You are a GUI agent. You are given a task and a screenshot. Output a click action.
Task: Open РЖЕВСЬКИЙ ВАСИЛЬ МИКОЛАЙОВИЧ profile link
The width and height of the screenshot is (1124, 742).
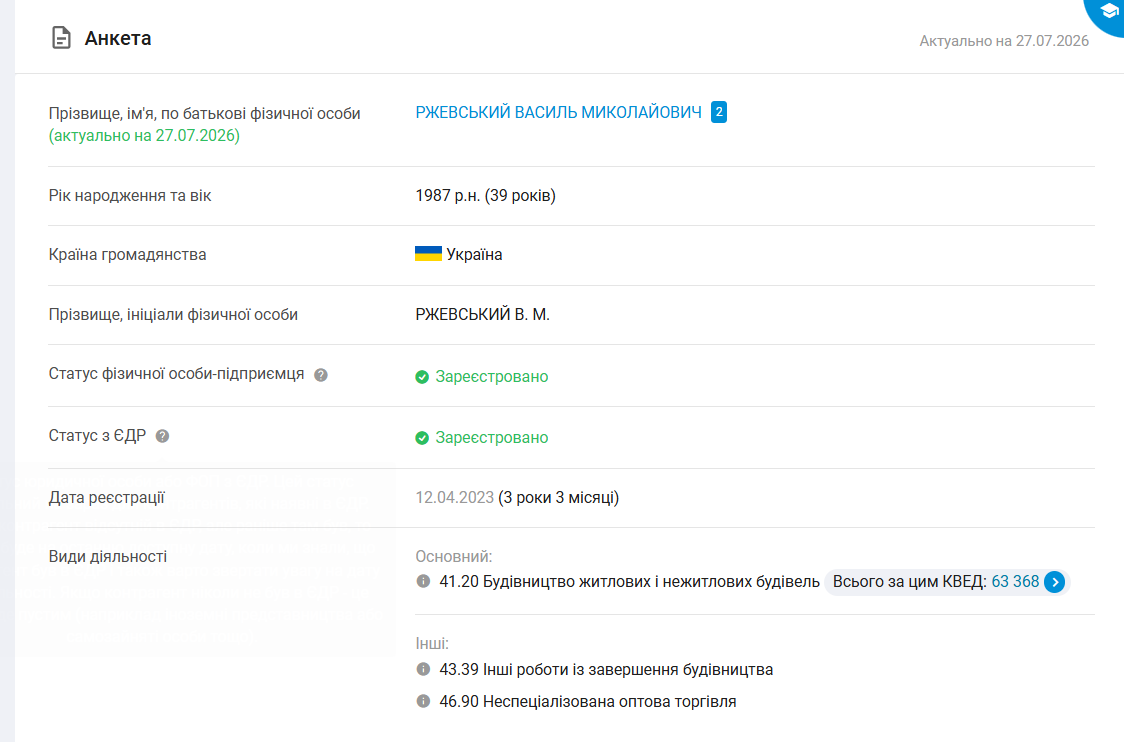pos(558,113)
